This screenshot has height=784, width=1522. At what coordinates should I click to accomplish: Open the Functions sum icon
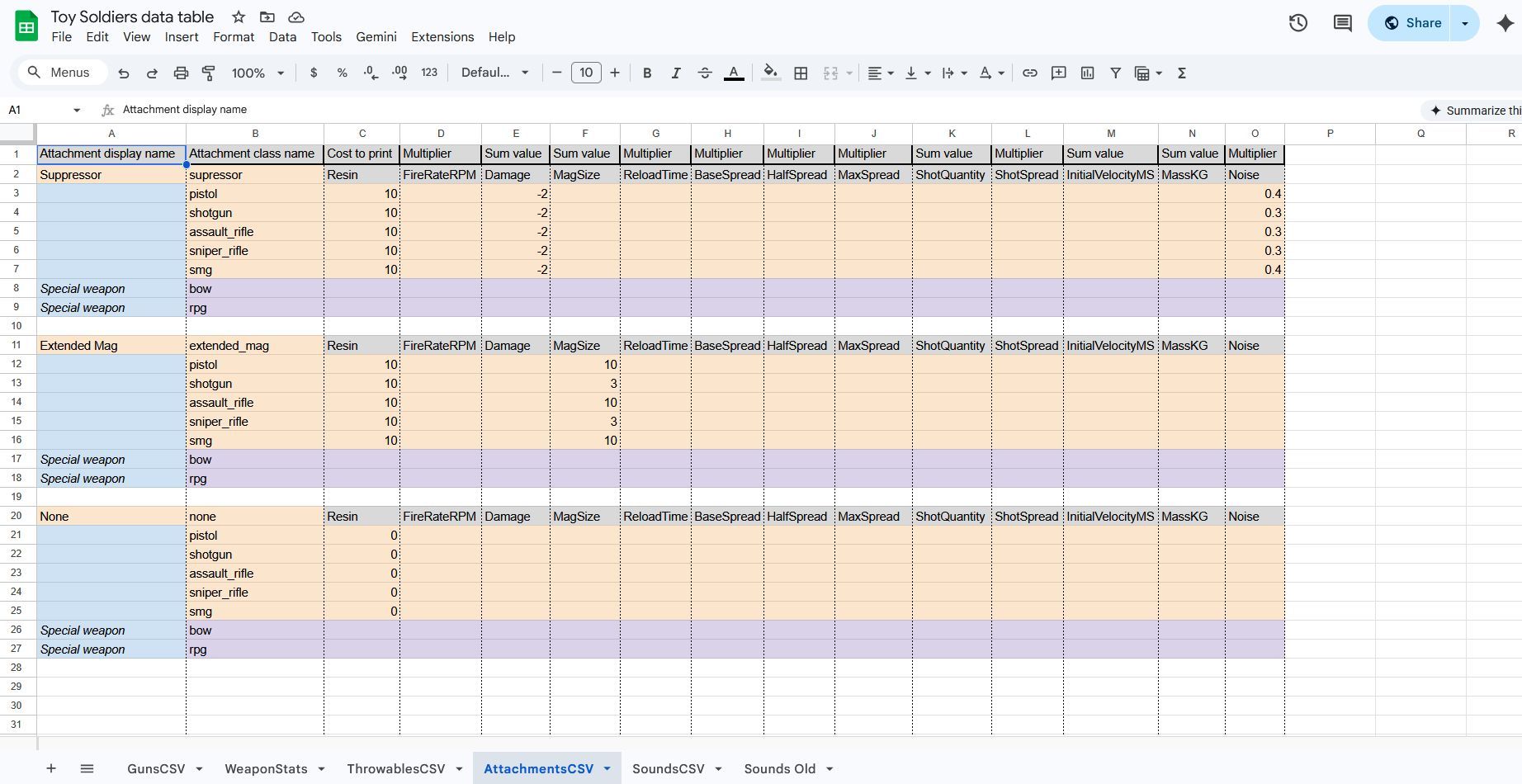pyautogui.click(x=1182, y=73)
